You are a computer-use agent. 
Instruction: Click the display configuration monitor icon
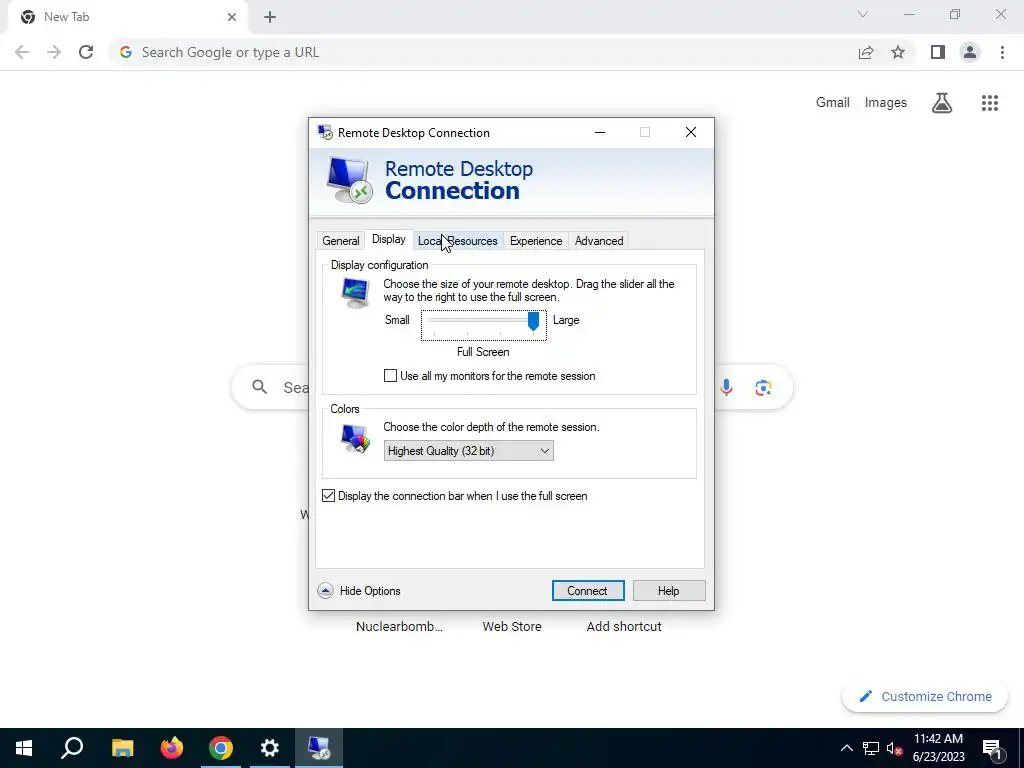(x=355, y=293)
